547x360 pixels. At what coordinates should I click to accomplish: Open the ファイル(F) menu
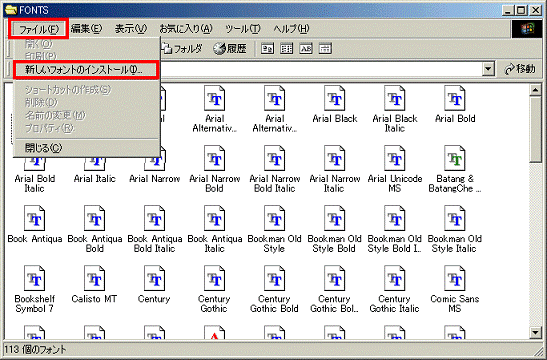coord(38,29)
